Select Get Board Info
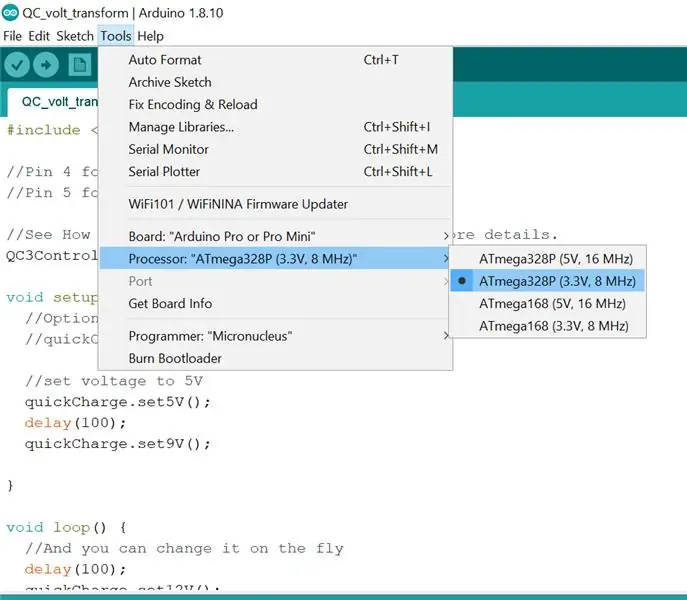 276,303
